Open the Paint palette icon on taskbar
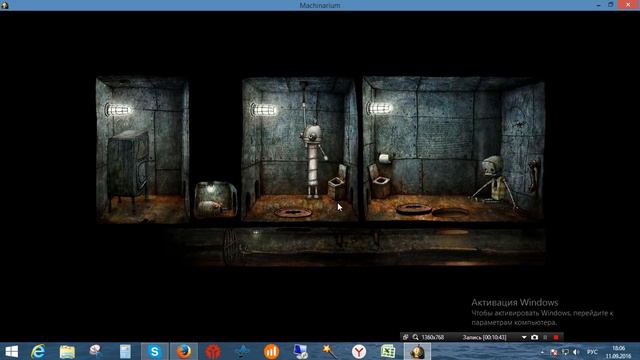The height and width of the screenshot is (360, 640). (96, 351)
